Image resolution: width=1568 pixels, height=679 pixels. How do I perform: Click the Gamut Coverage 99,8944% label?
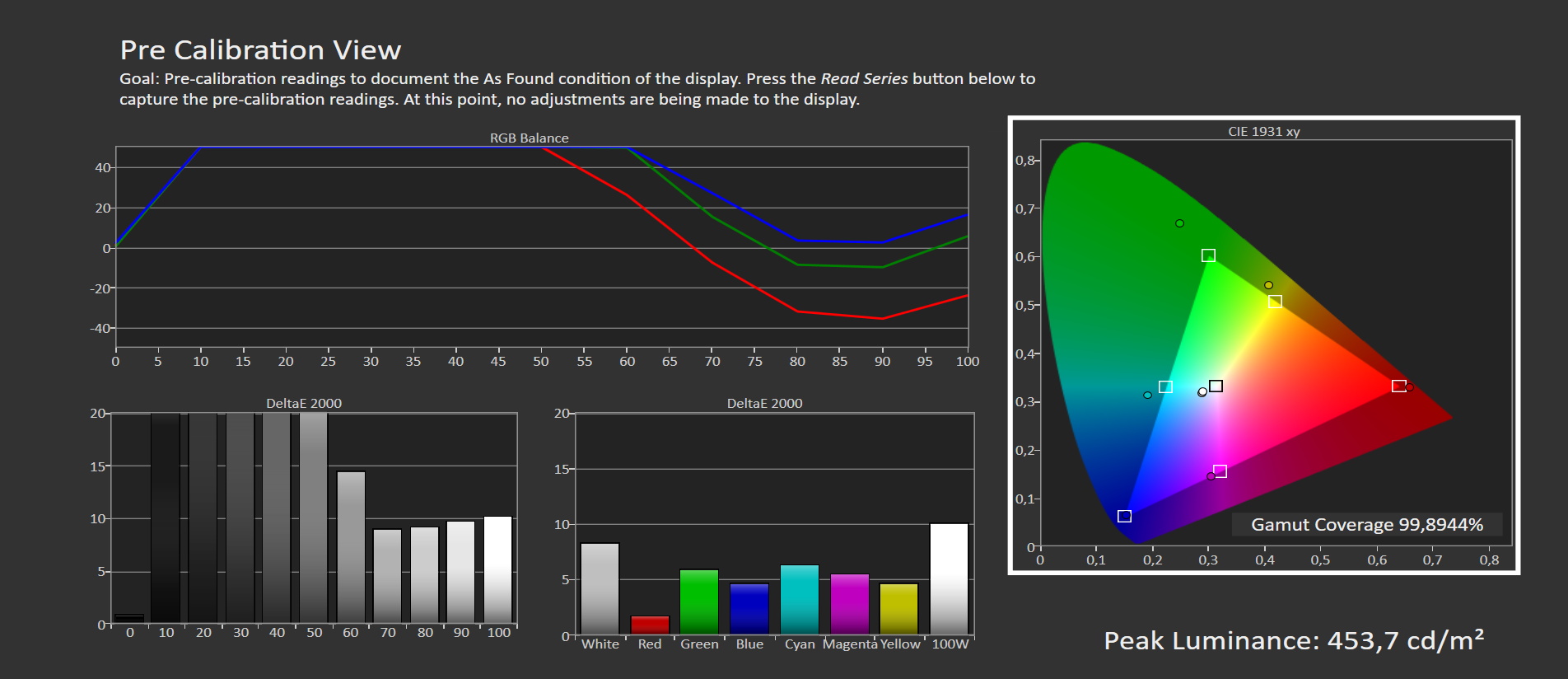coord(1366,525)
